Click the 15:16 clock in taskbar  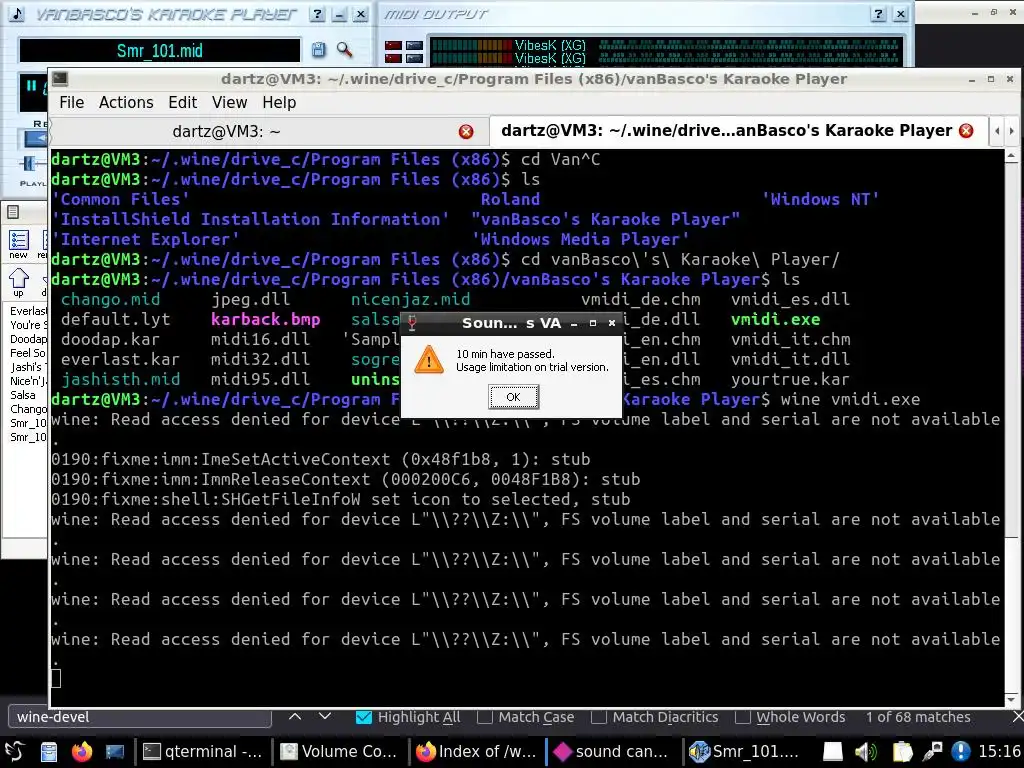click(999, 752)
